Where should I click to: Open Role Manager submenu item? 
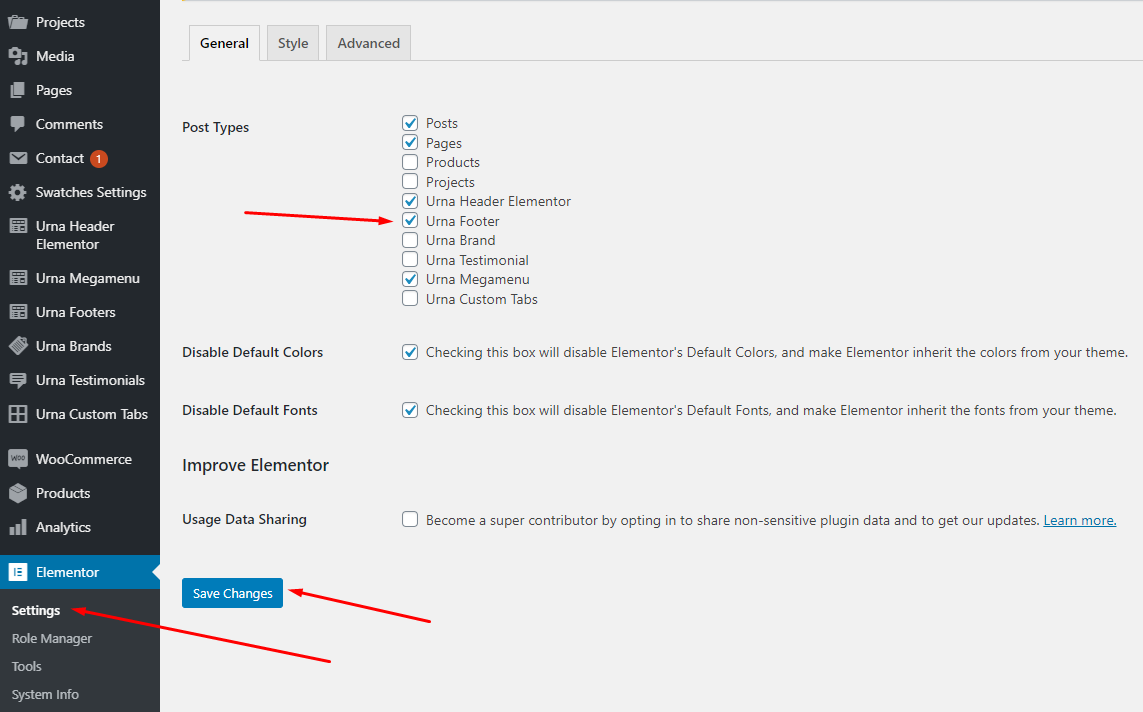52,638
